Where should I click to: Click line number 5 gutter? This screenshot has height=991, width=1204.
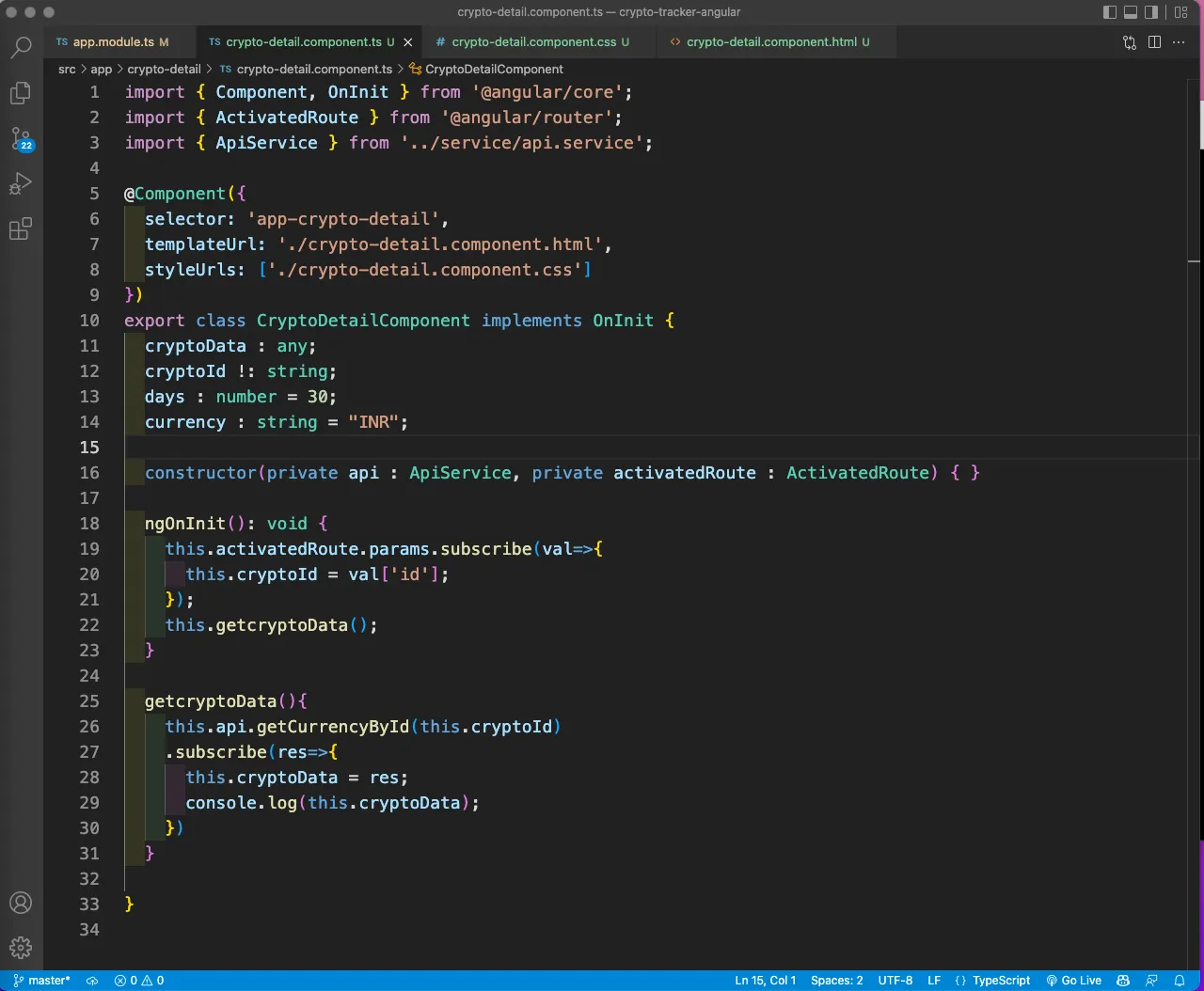pos(94,194)
